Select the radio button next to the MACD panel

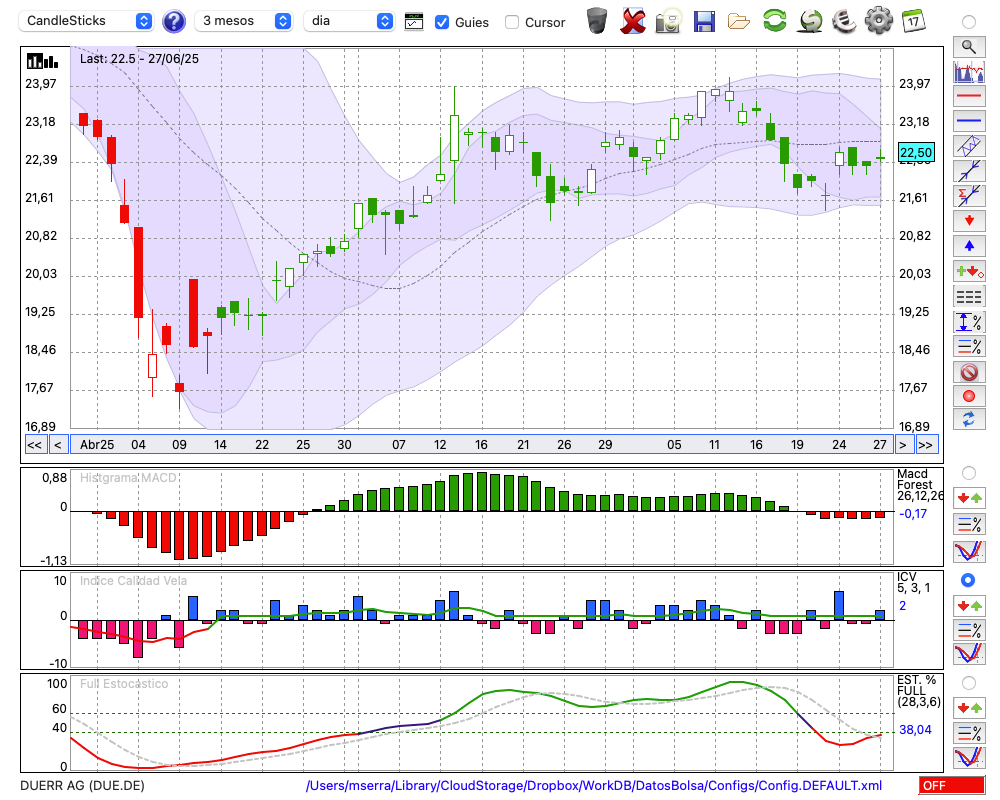[x=968, y=473]
